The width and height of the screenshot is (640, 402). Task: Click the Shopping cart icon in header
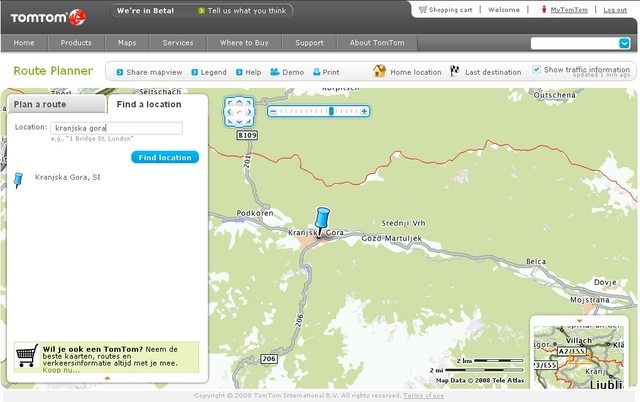pos(423,9)
